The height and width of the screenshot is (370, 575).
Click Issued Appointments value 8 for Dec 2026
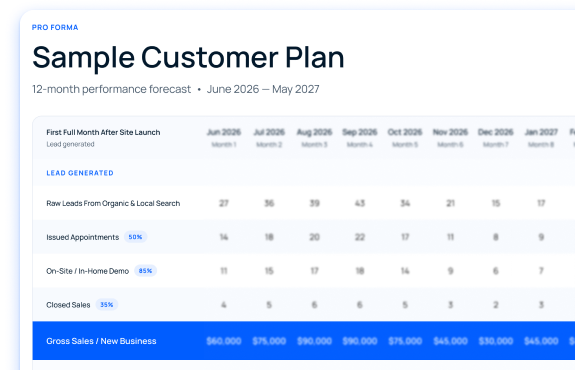[496, 237]
